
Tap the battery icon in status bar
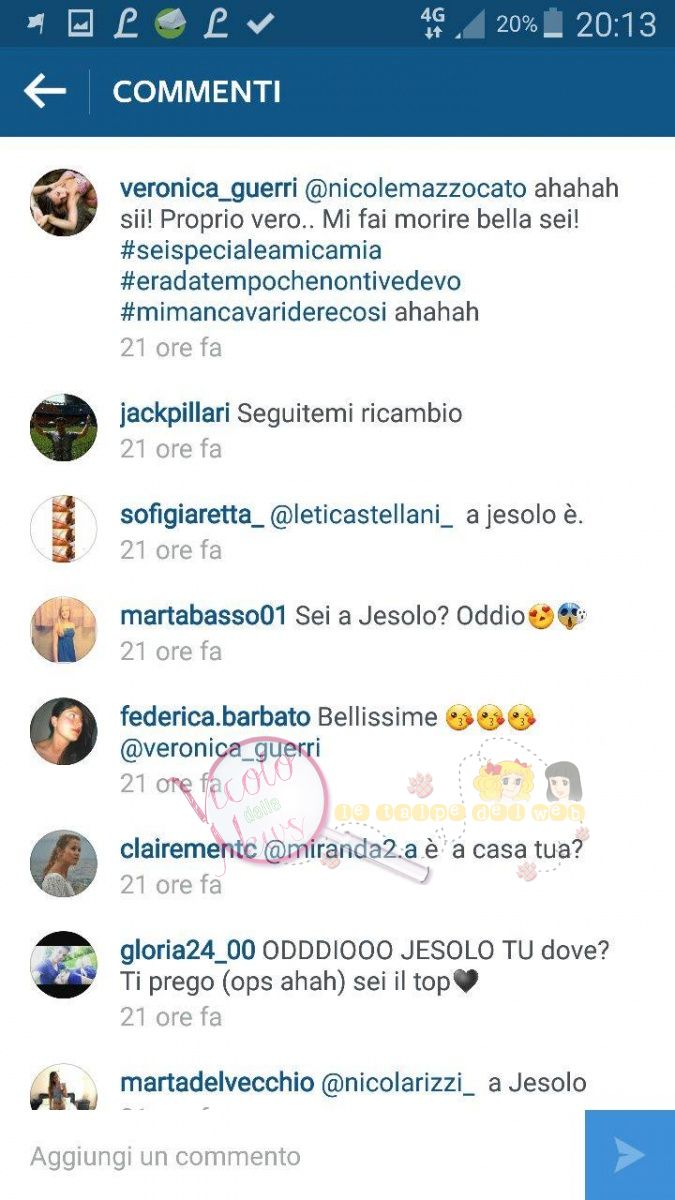(x=553, y=24)
